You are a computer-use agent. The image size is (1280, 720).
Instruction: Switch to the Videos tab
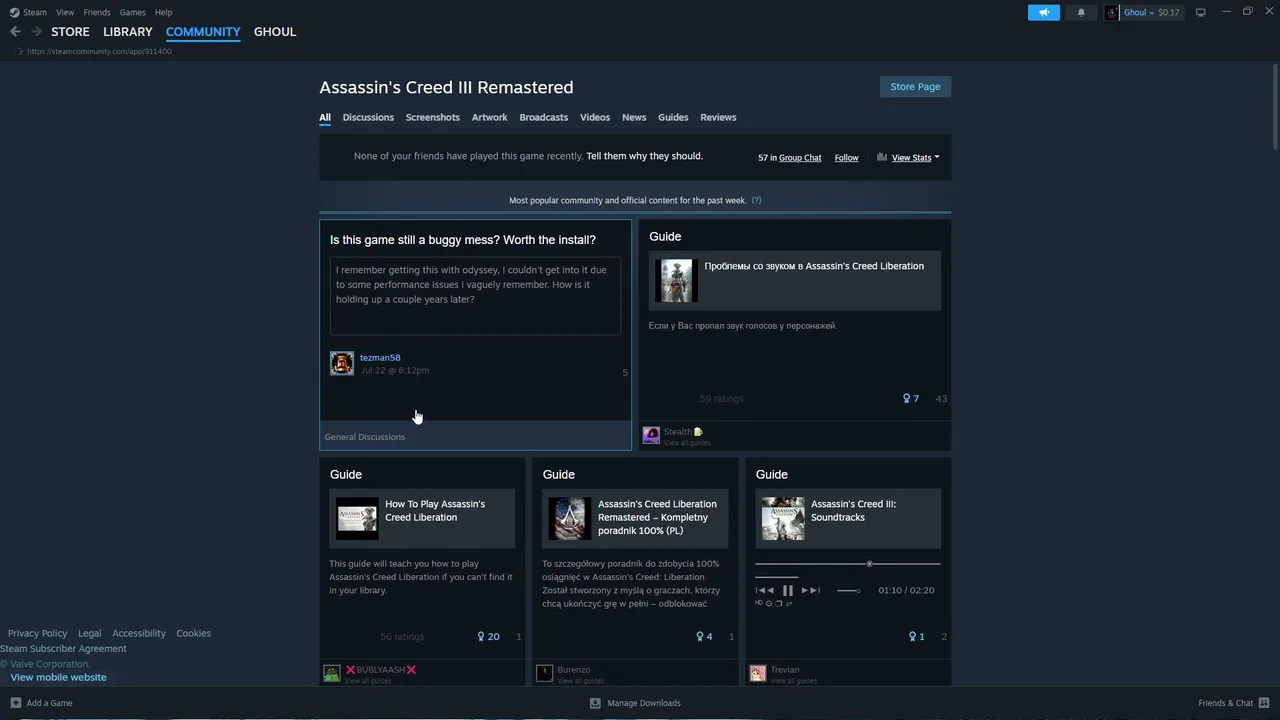coord(595,117)
